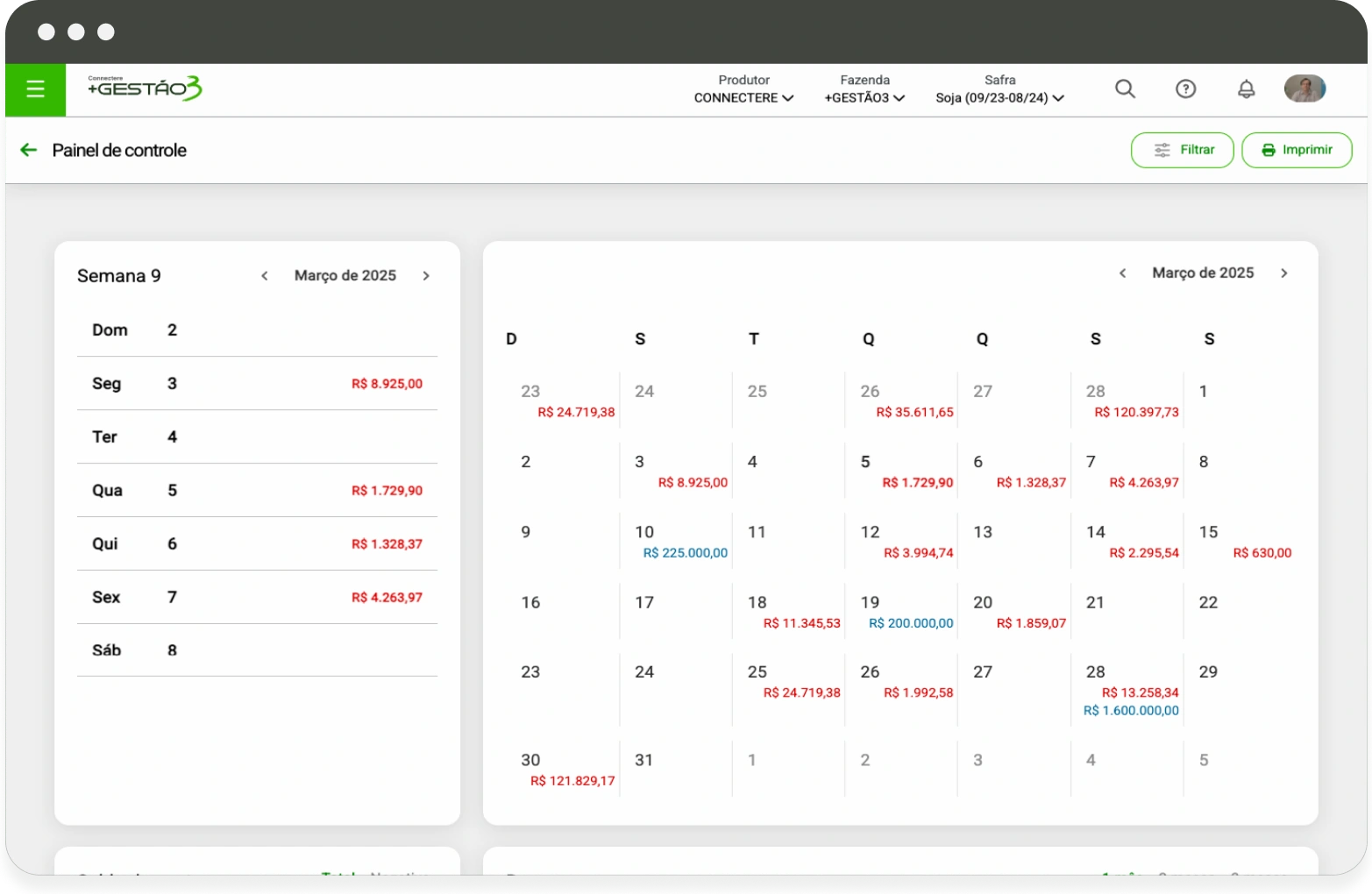Advance calendar panel to next month
This screenshot has height=894, width=1372.
(1283, 273)
